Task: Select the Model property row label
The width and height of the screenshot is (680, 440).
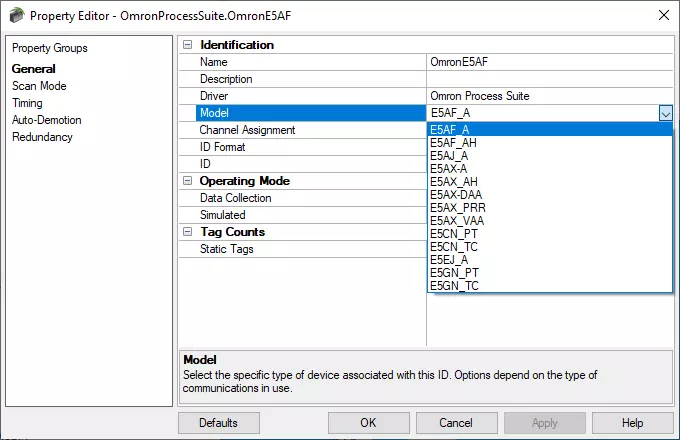Action: pyautogui.click(x=311, y=113)
